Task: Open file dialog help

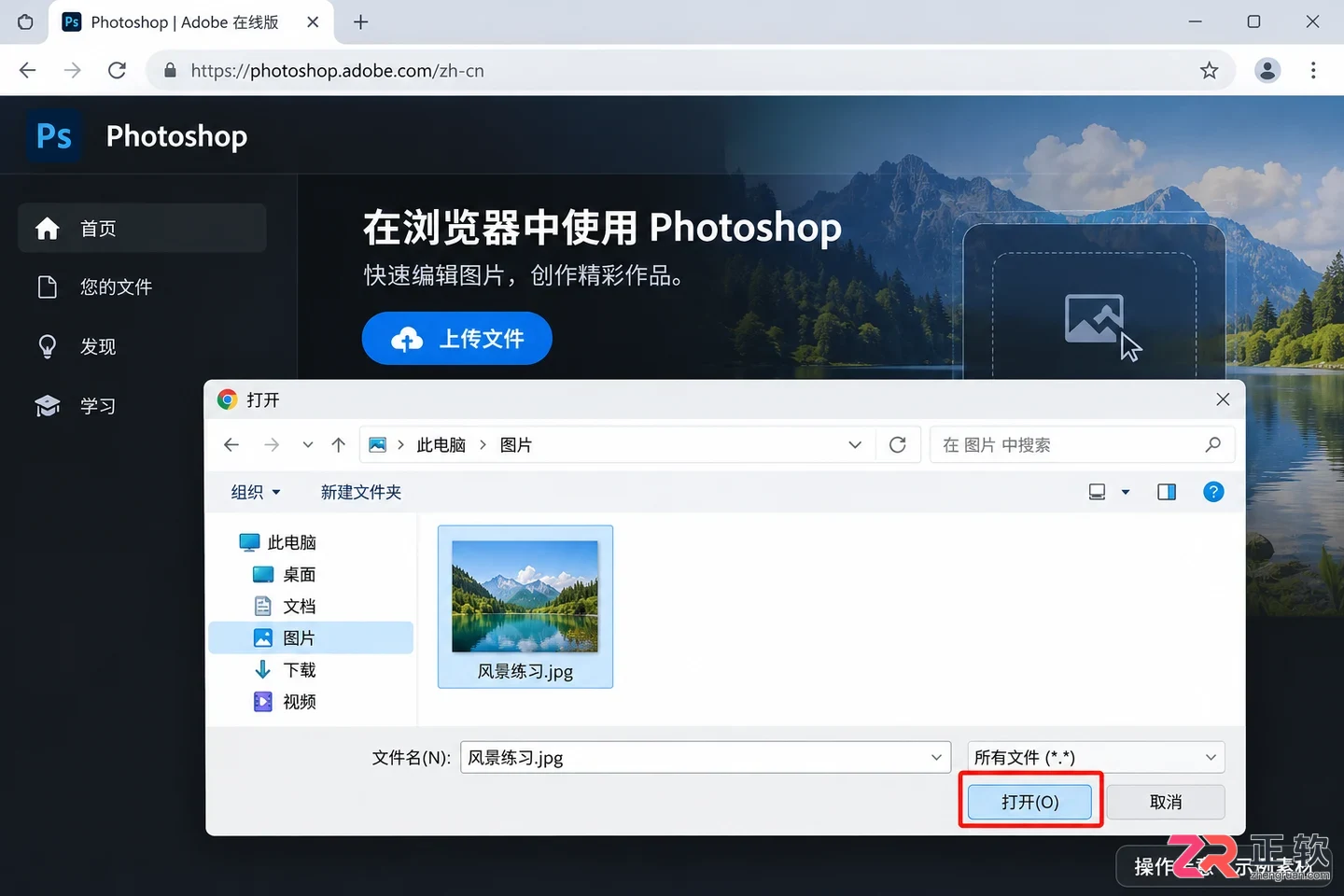Action: click(x=1213, y=492)
